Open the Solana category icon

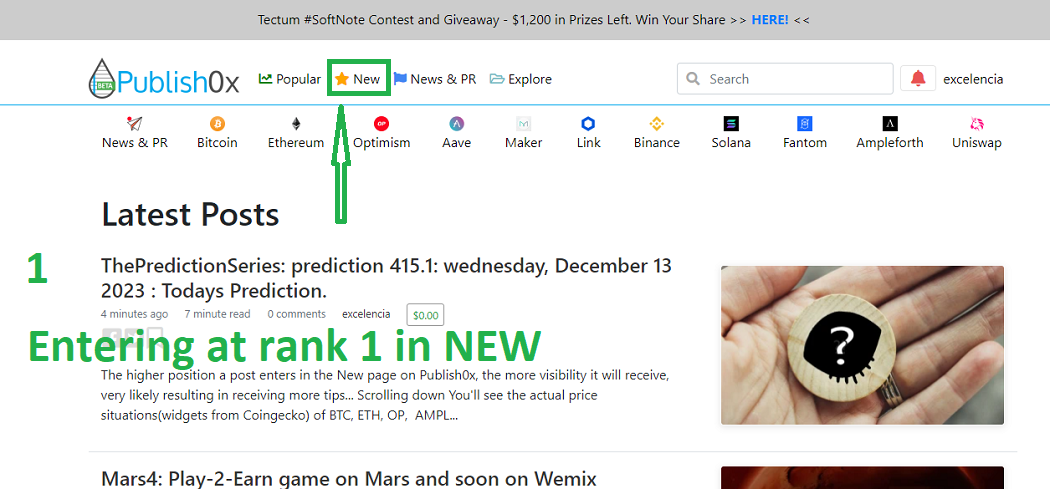pos(731,123)
